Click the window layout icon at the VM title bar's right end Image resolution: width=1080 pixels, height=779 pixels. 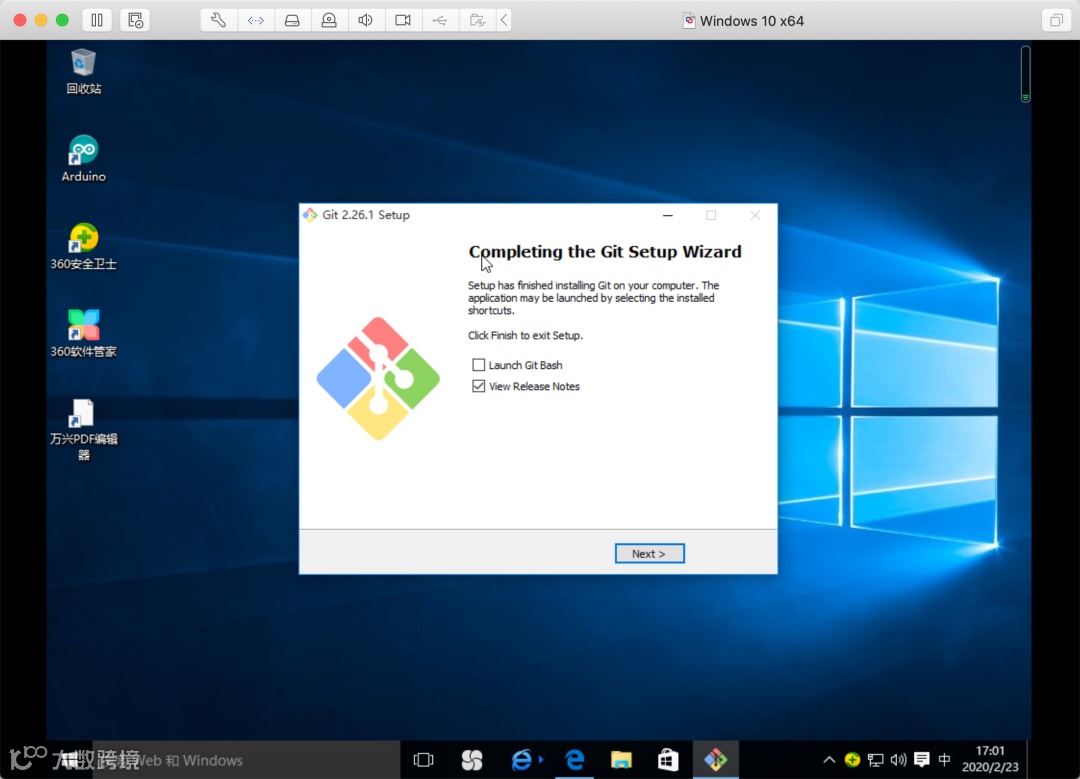click(1056, 20)
